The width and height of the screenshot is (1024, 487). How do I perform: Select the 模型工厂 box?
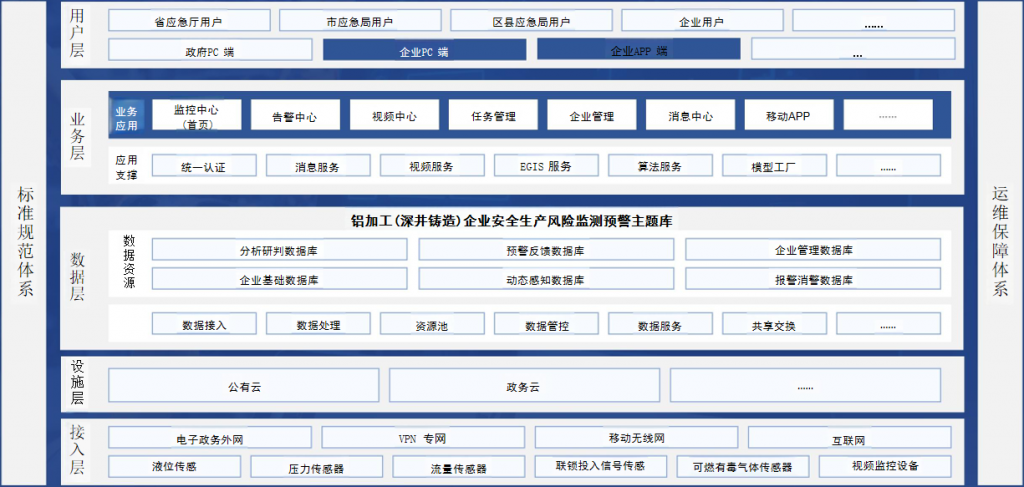click(x=774, y=166)
